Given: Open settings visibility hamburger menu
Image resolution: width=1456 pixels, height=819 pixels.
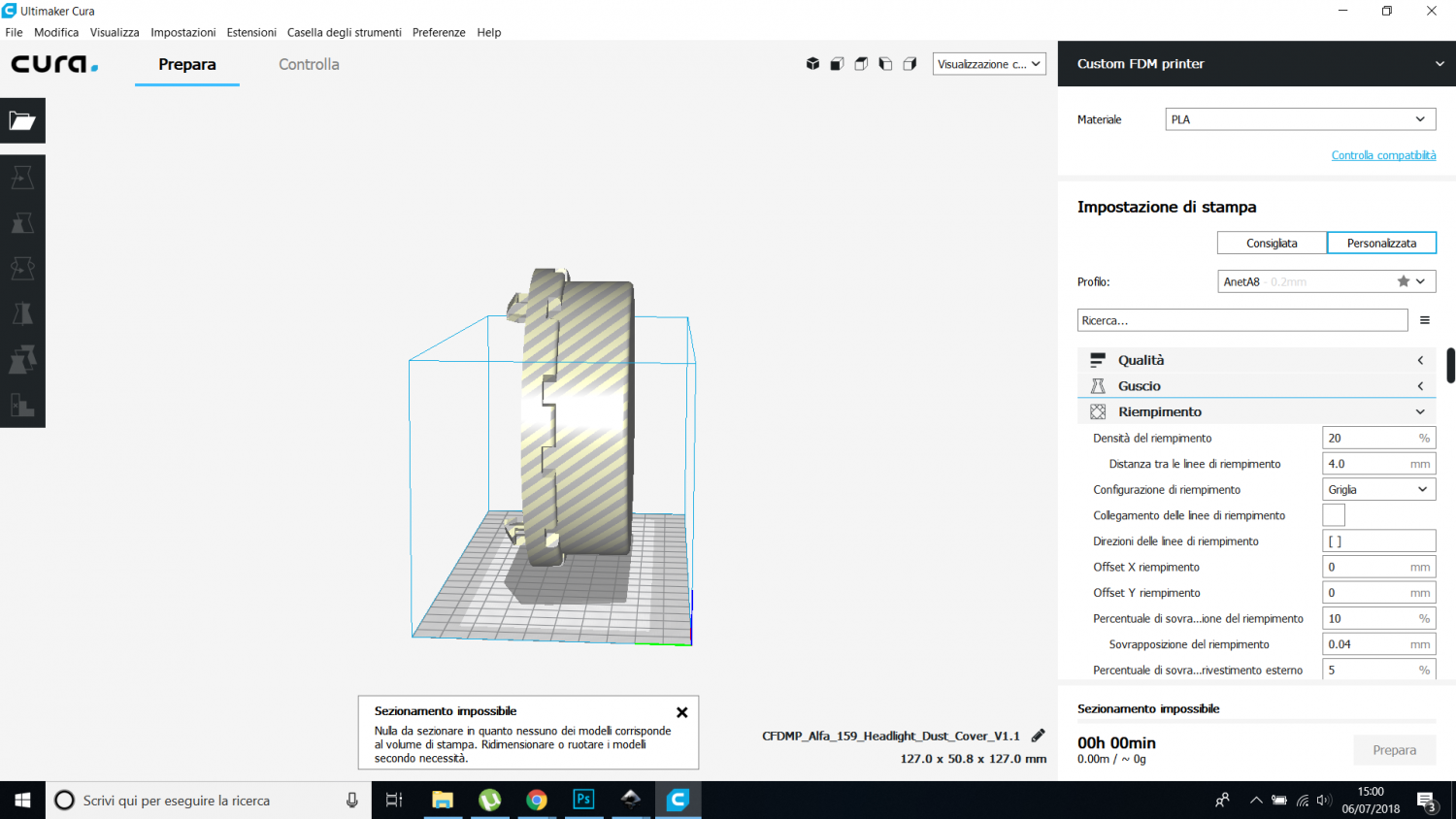Looking at the screenshot, I should (1425, 320).
